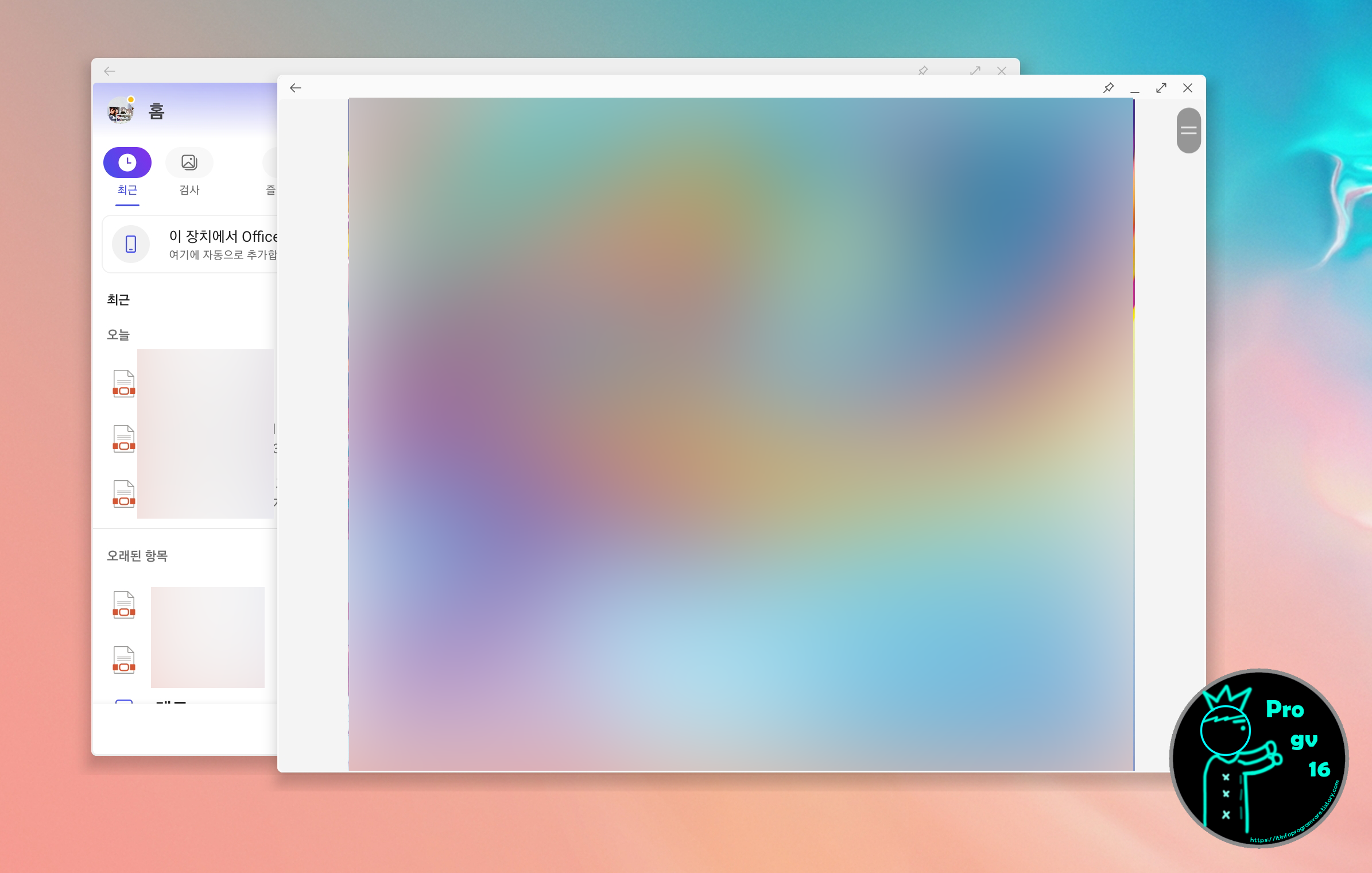The image size is (1372, 873).
Task: Click the phone device icon in the Office card
Action: tap(131, 244)
